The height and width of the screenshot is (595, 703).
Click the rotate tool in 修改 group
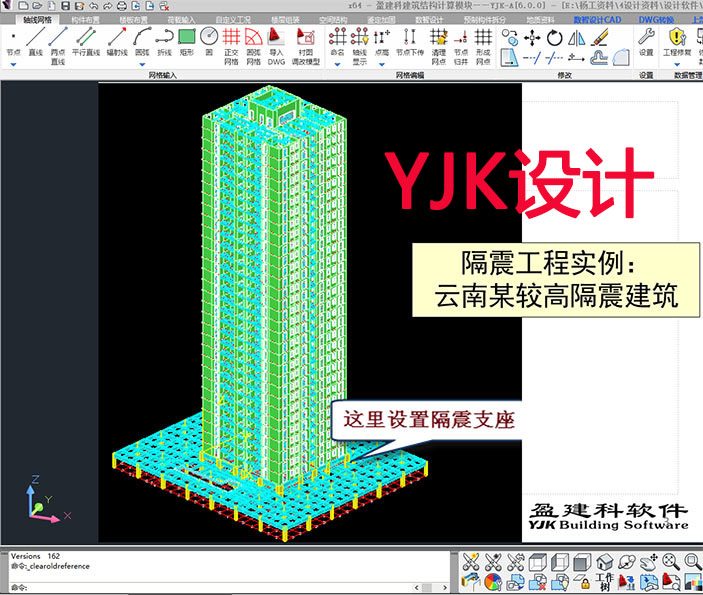[555, 38]
